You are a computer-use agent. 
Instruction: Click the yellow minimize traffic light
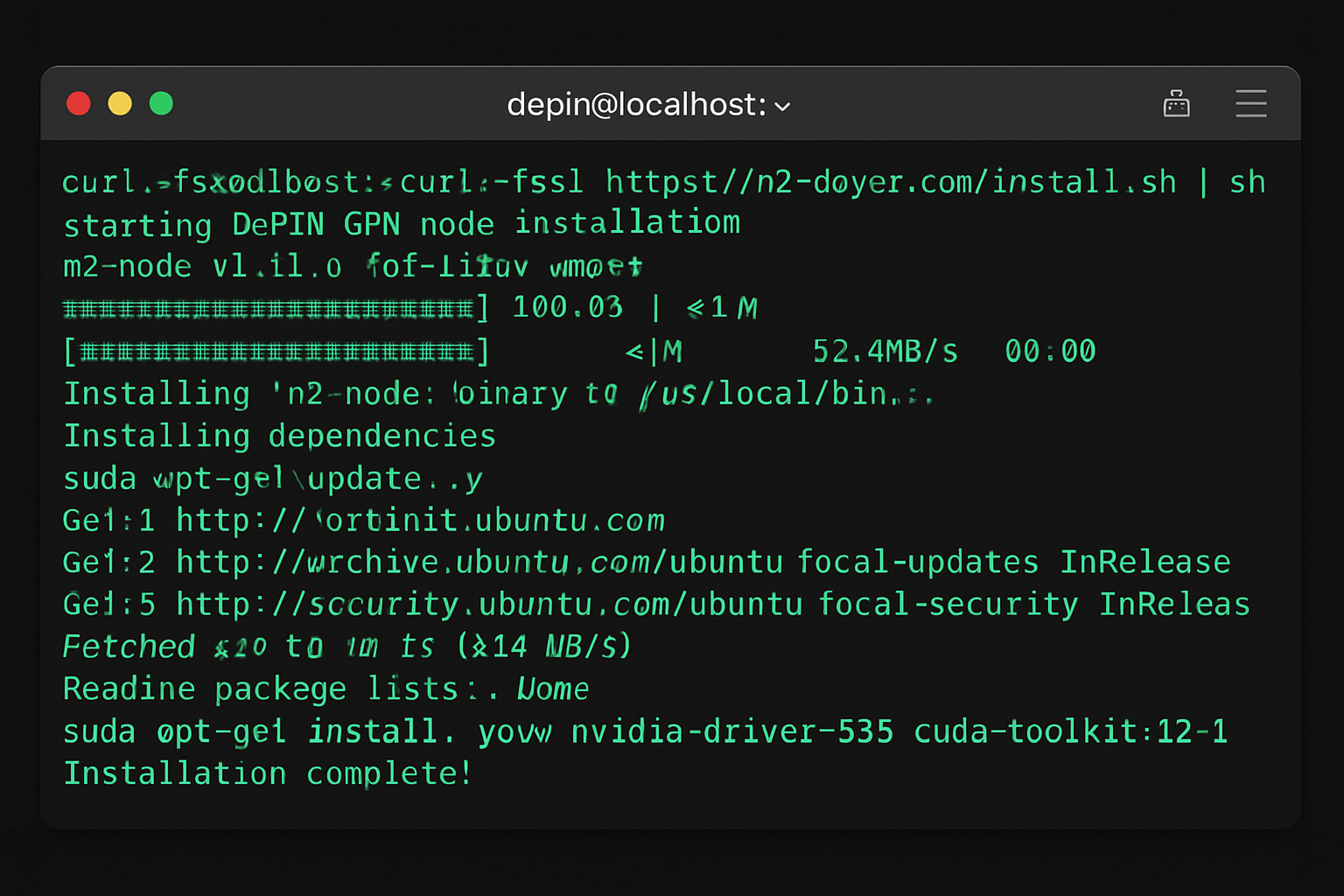120,102
